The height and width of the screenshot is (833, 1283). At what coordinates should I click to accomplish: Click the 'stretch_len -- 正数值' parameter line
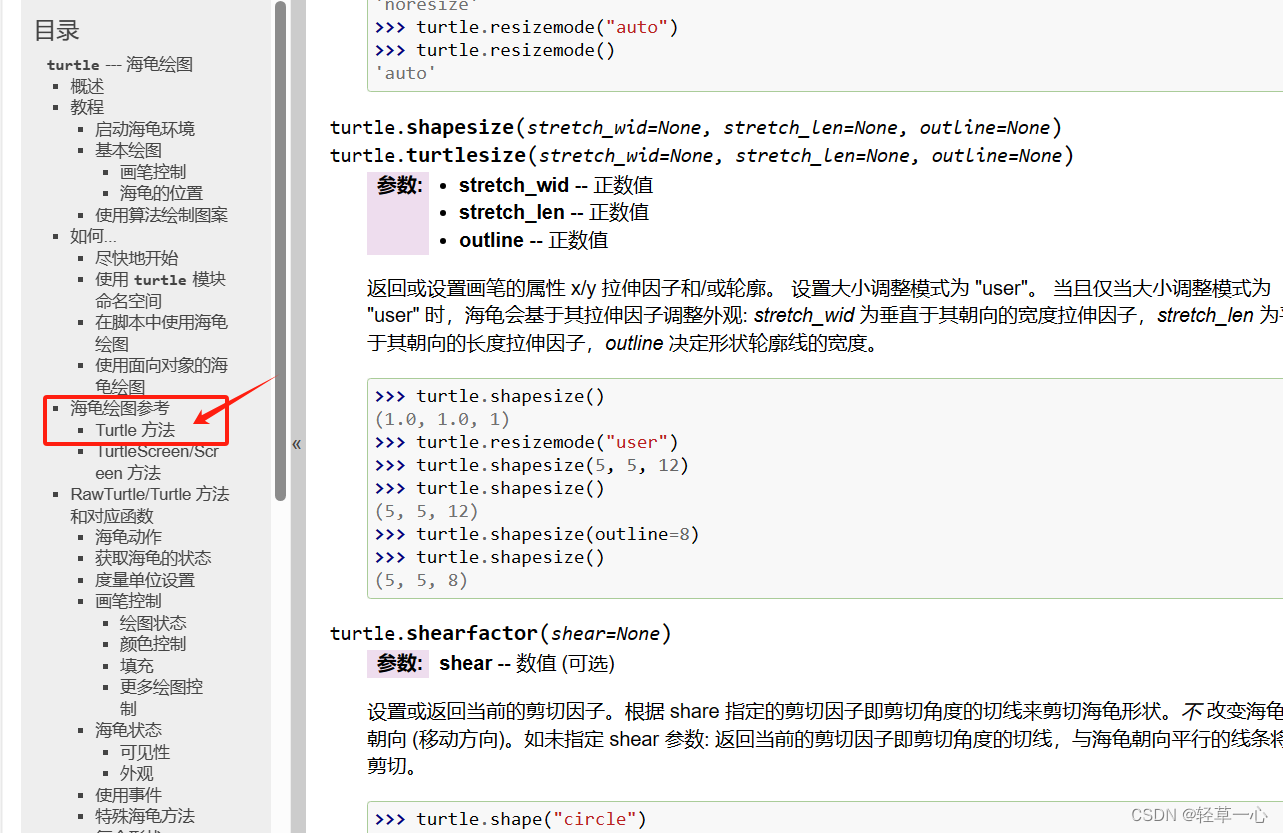[554, 212]
